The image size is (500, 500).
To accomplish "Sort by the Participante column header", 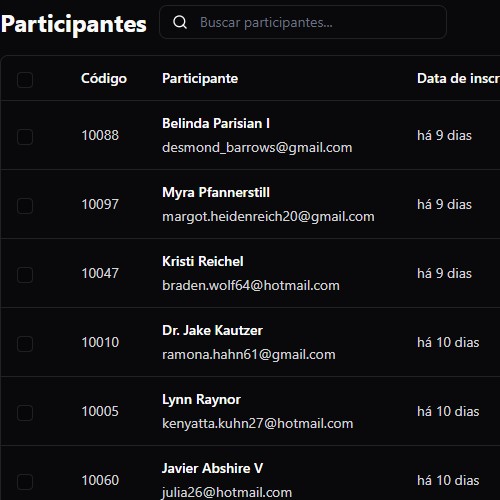I will pos(200,79).
